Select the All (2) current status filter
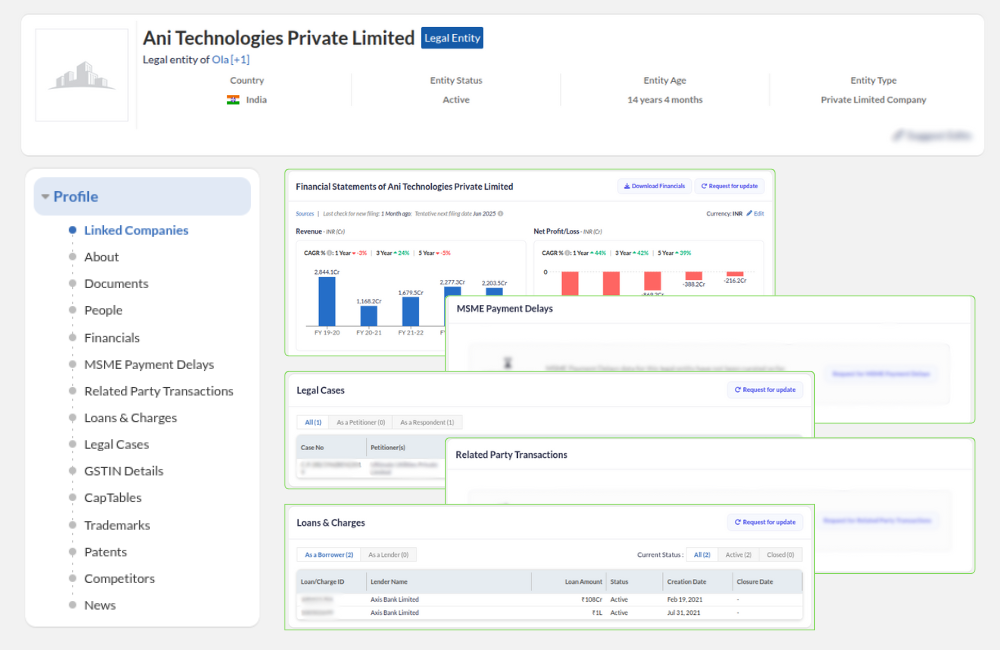Screen dimensions: 1000x650 (x=701, y=555)
